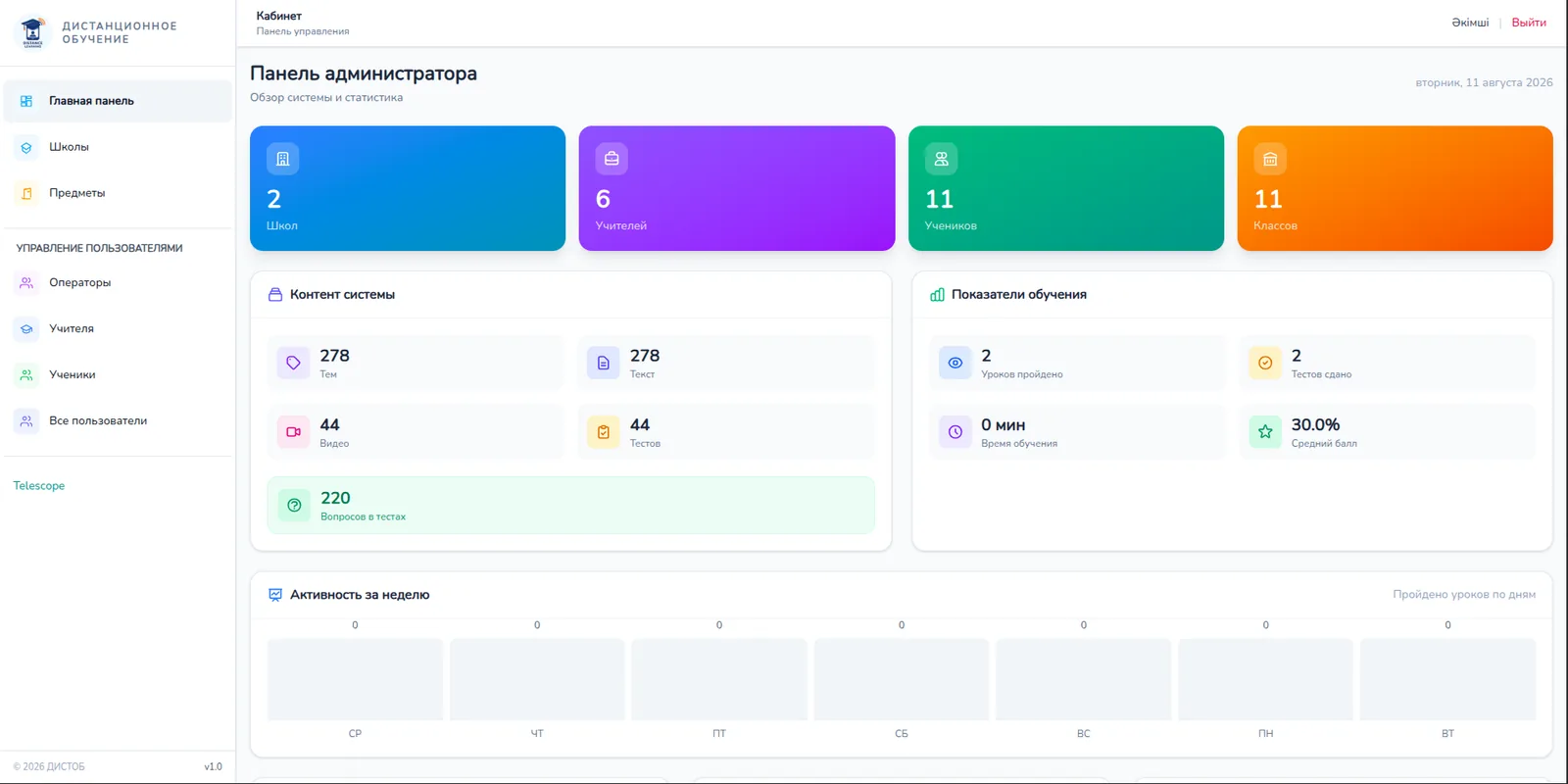The width and height of the screenshot is (1568, 784).
Task: Click the ВТ activity bar
Action: [1448, 679]
